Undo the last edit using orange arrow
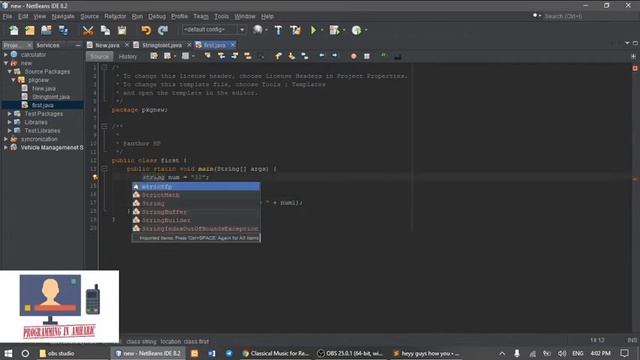The height and width of the screenshot is (360, 640). (x=146, y=30)
